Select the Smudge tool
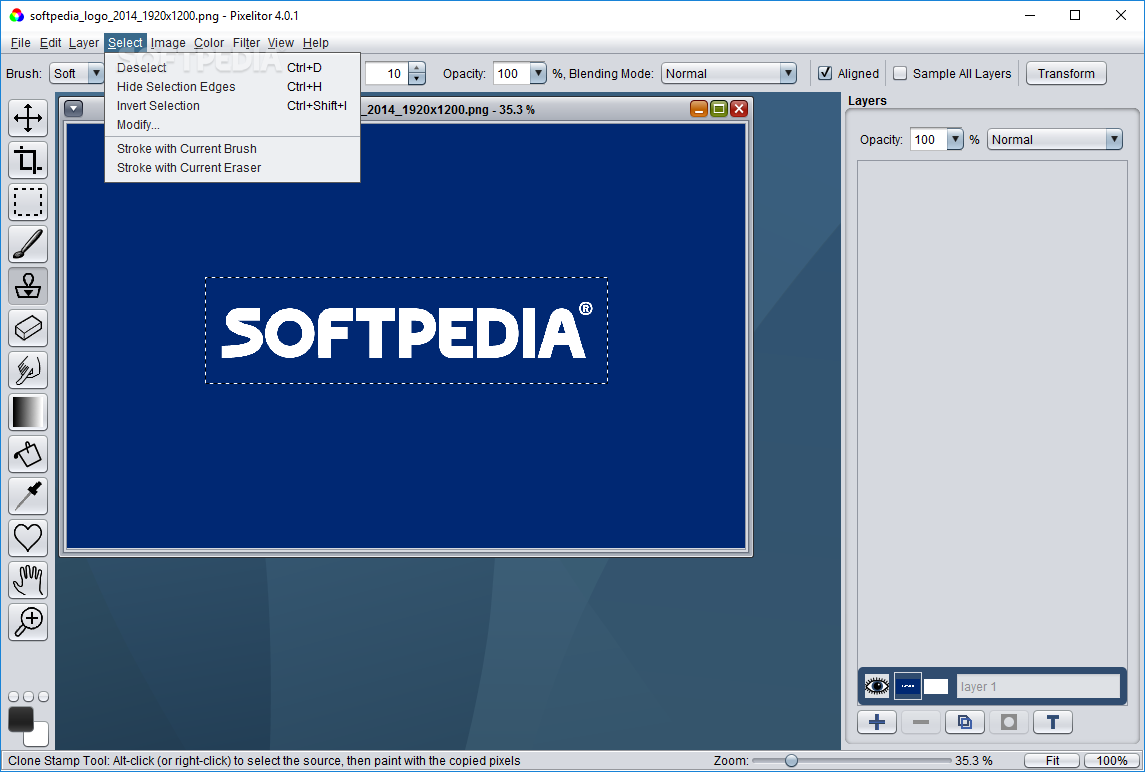The width and height of the screenshot is (1145, 772). [x=28, y=370]
